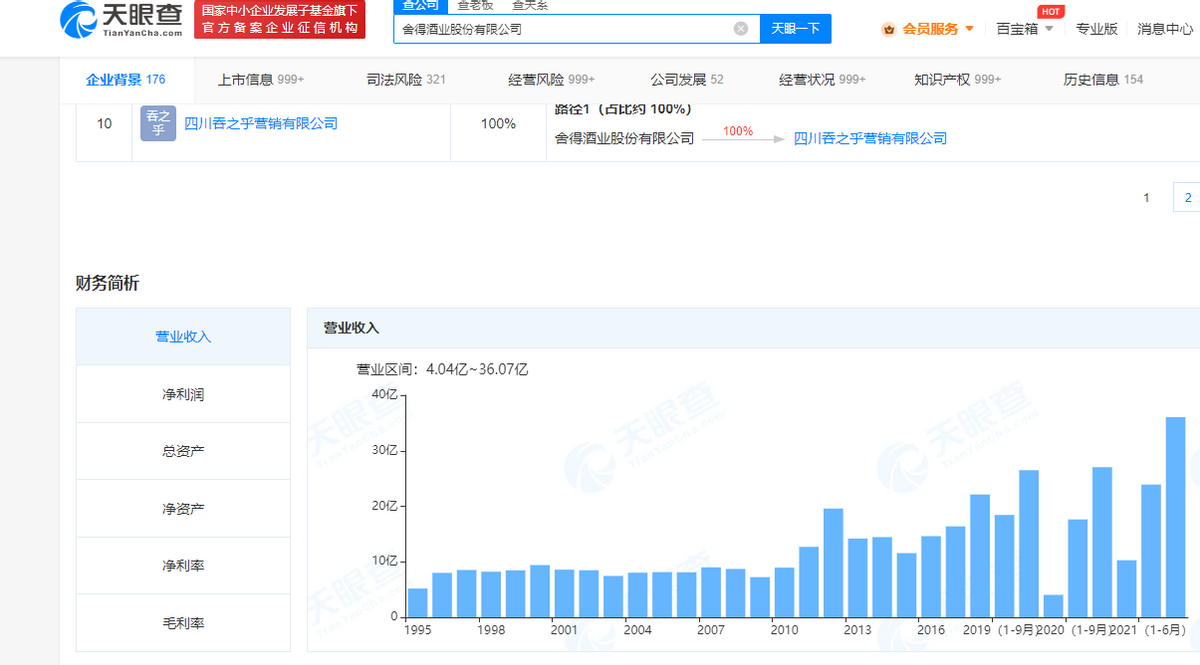Click the 100% shareholding cell in row 10
The width and height of the screenshot is (1200, 665).
pos(498,124)
